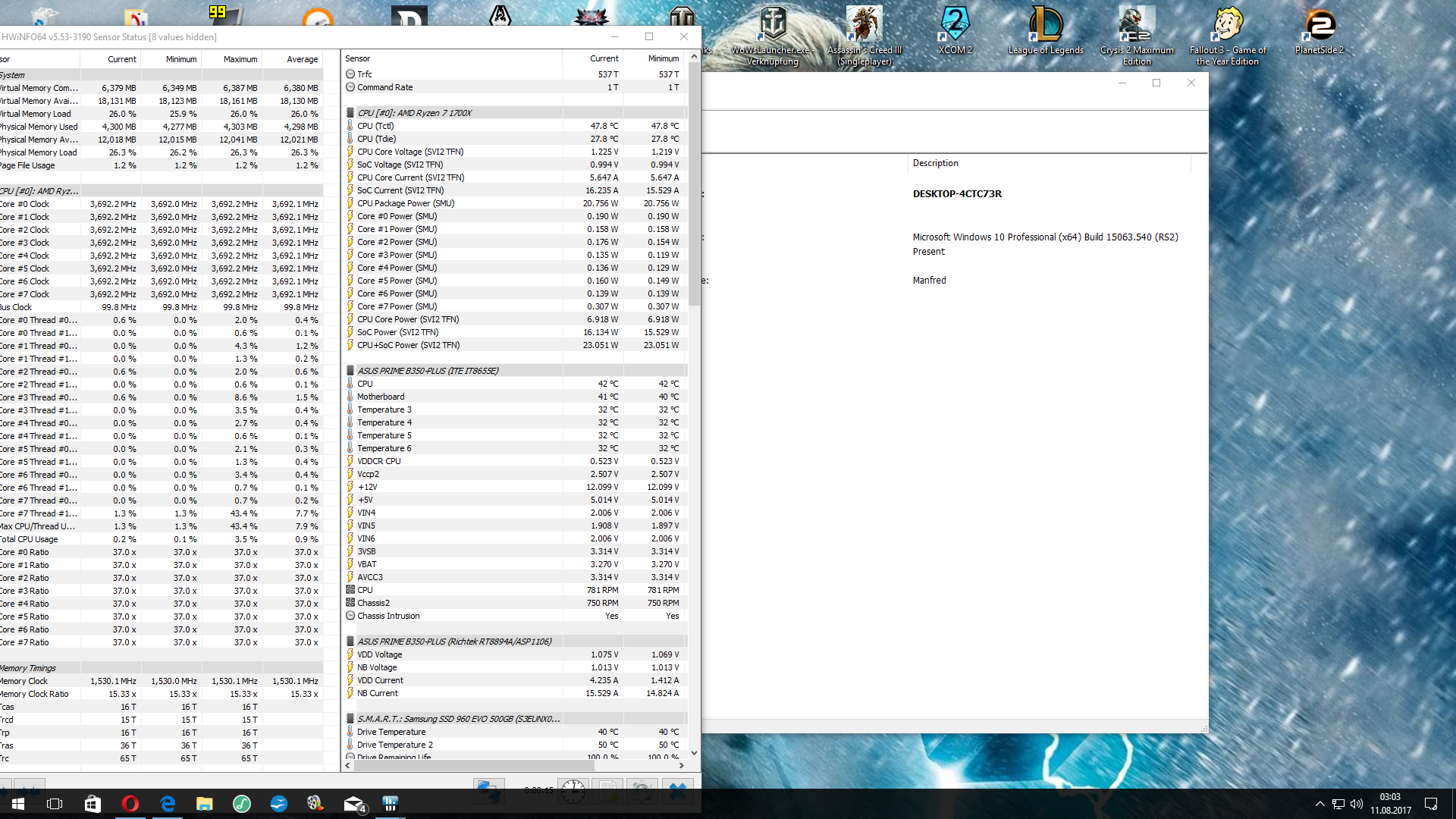Image resolution: width=1456 pixels, height=819 pixels.
Task: Show hidden system tray icons chevron
Action: (x=1319, y=804)
